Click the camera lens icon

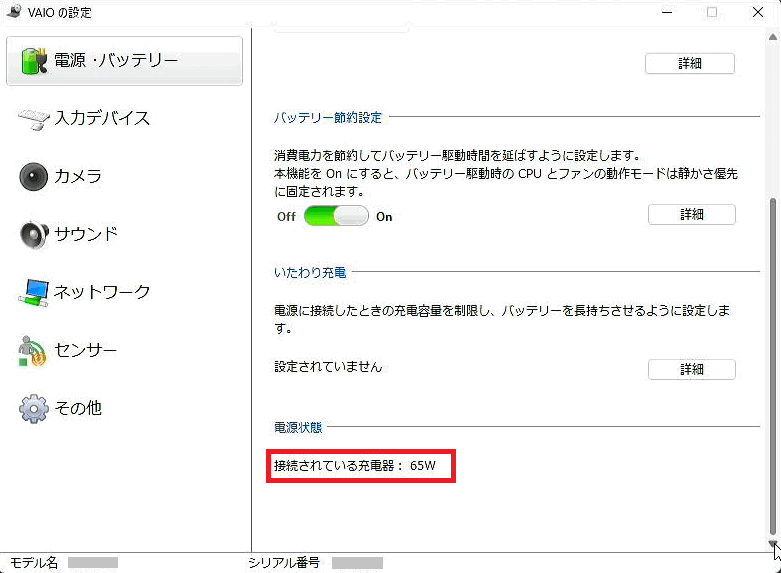33,176
